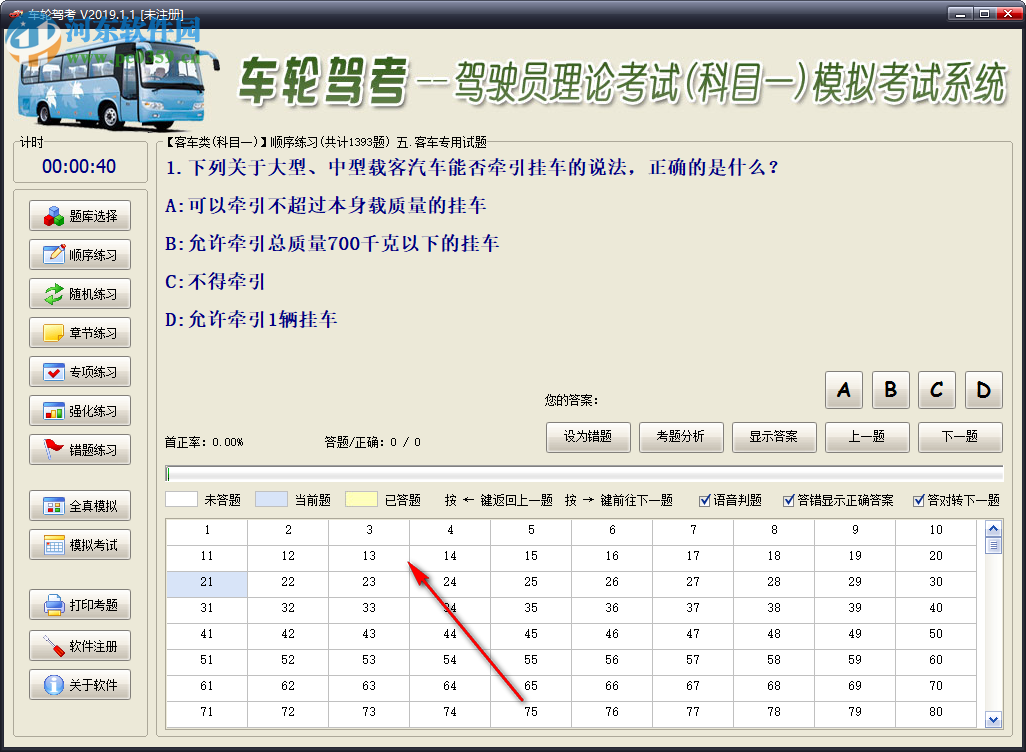Jump to question 71 in grid
1026x752 pixels.
tap(207, 714)
